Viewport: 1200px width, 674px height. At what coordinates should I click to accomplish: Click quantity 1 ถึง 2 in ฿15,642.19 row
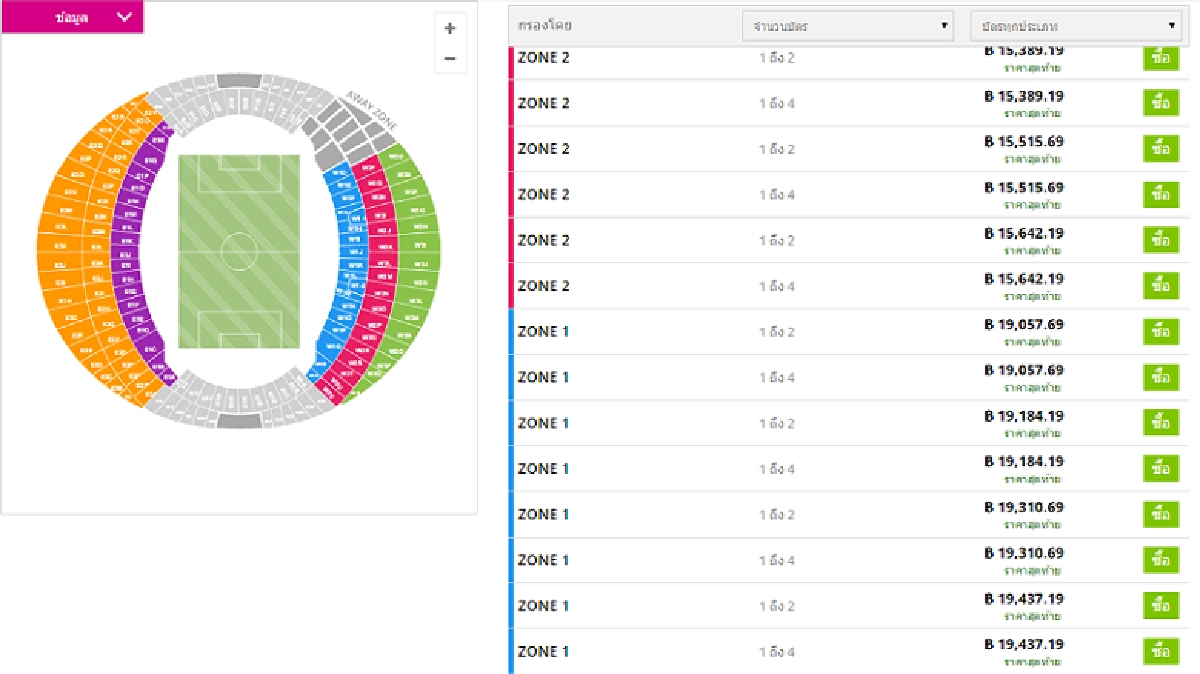(x=777, y=241)
